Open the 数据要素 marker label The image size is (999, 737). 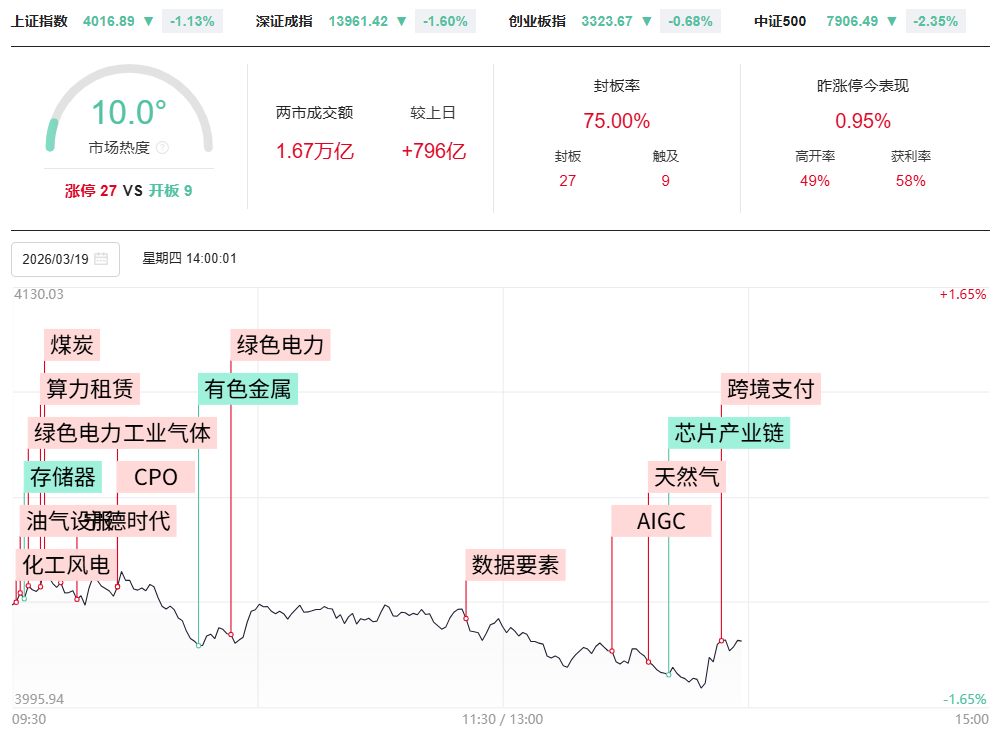pos(516,565)
